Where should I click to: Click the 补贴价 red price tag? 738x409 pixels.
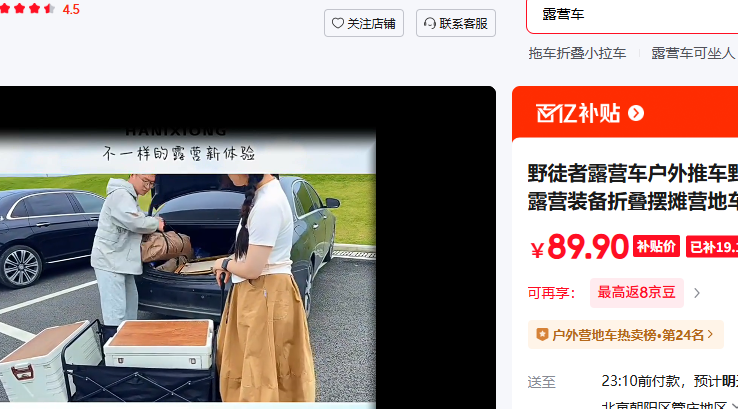(656, 246)
